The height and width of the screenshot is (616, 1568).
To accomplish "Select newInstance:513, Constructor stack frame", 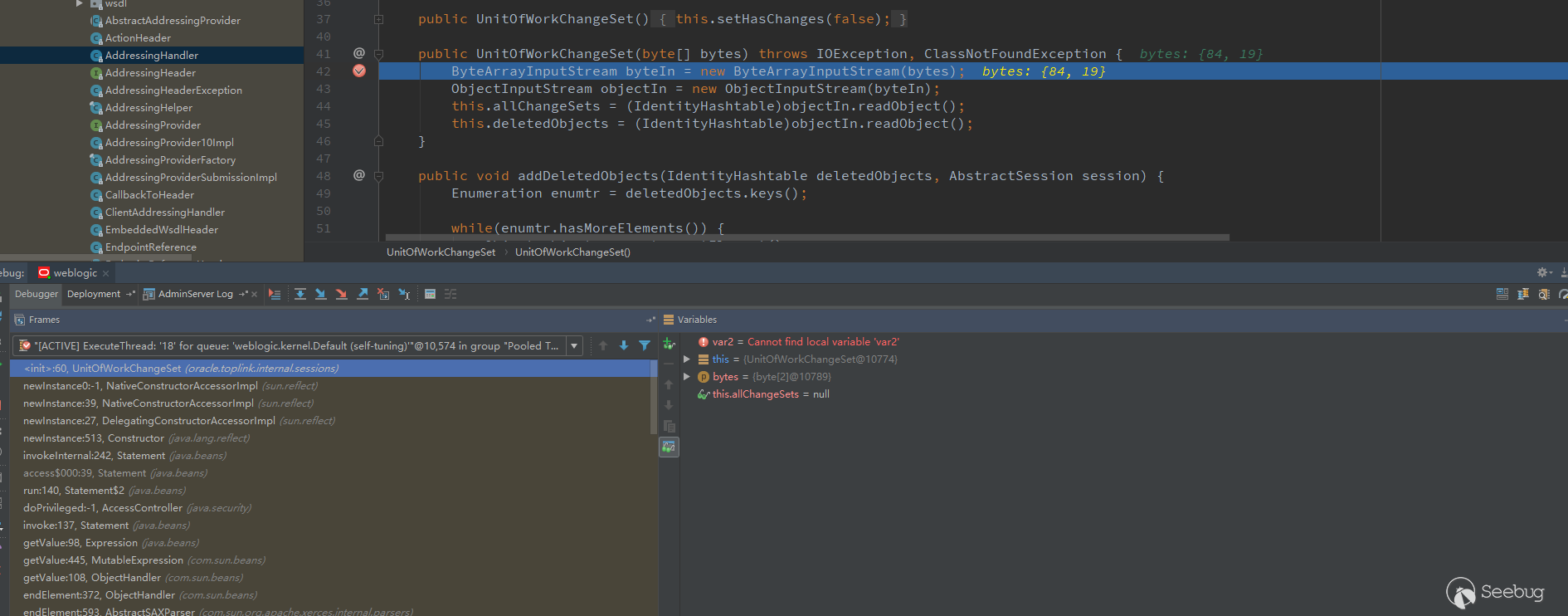I will 94,438.
